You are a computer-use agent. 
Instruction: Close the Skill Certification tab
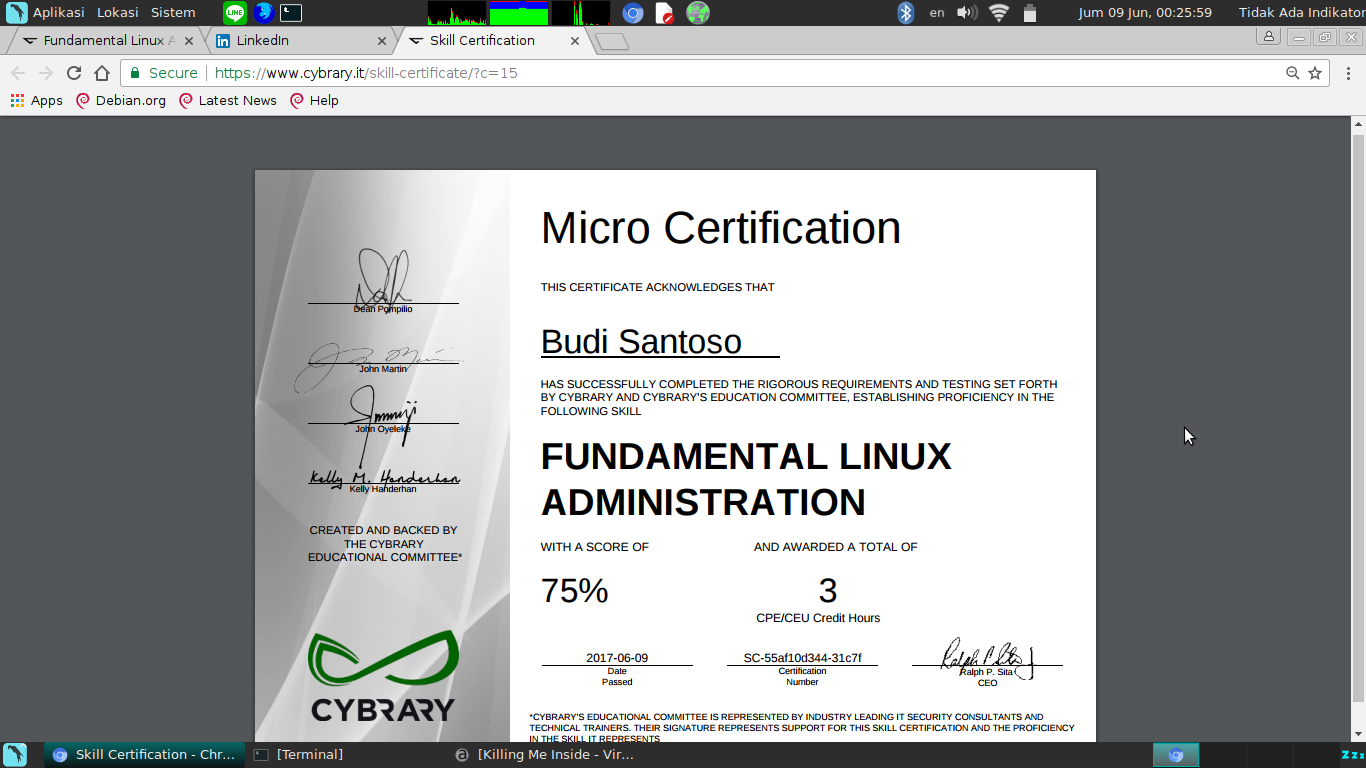(574, 41)
